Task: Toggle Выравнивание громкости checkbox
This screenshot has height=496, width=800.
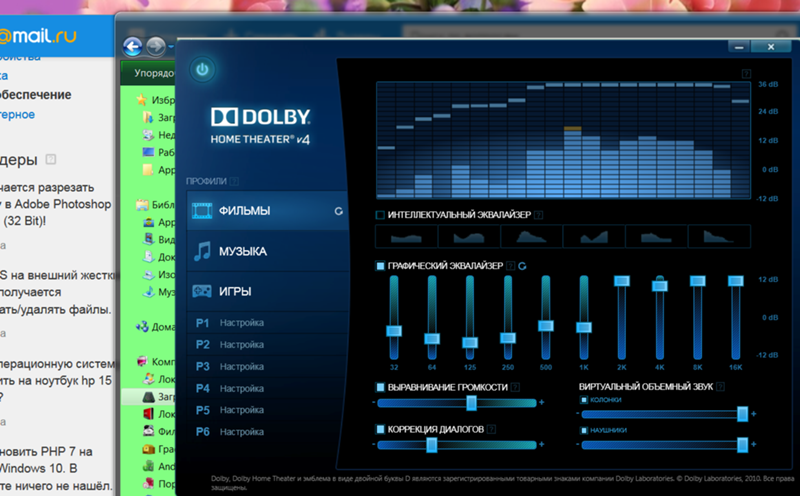Action: click(380, 386)
